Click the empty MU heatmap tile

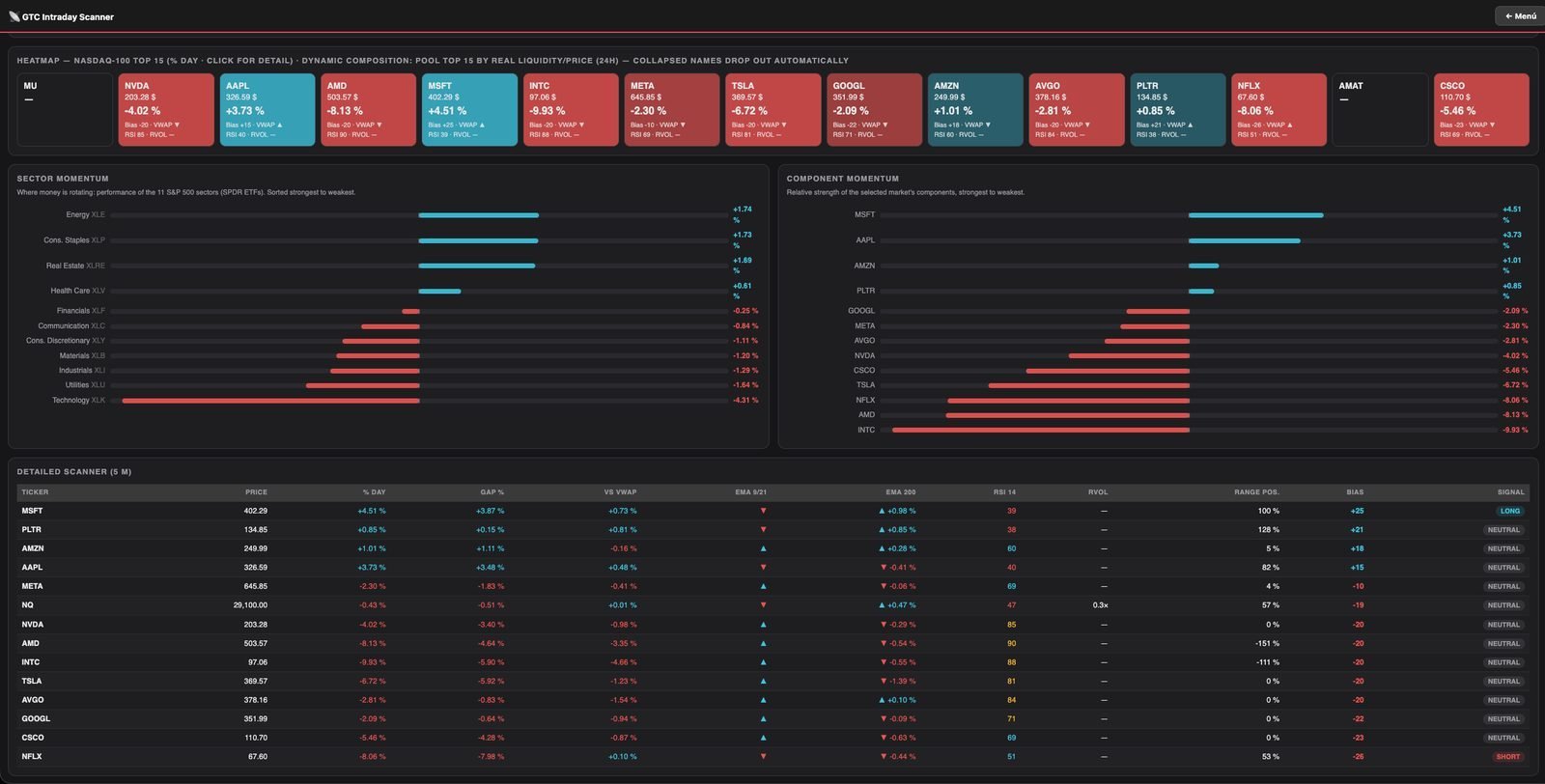(x=65, y=110)
